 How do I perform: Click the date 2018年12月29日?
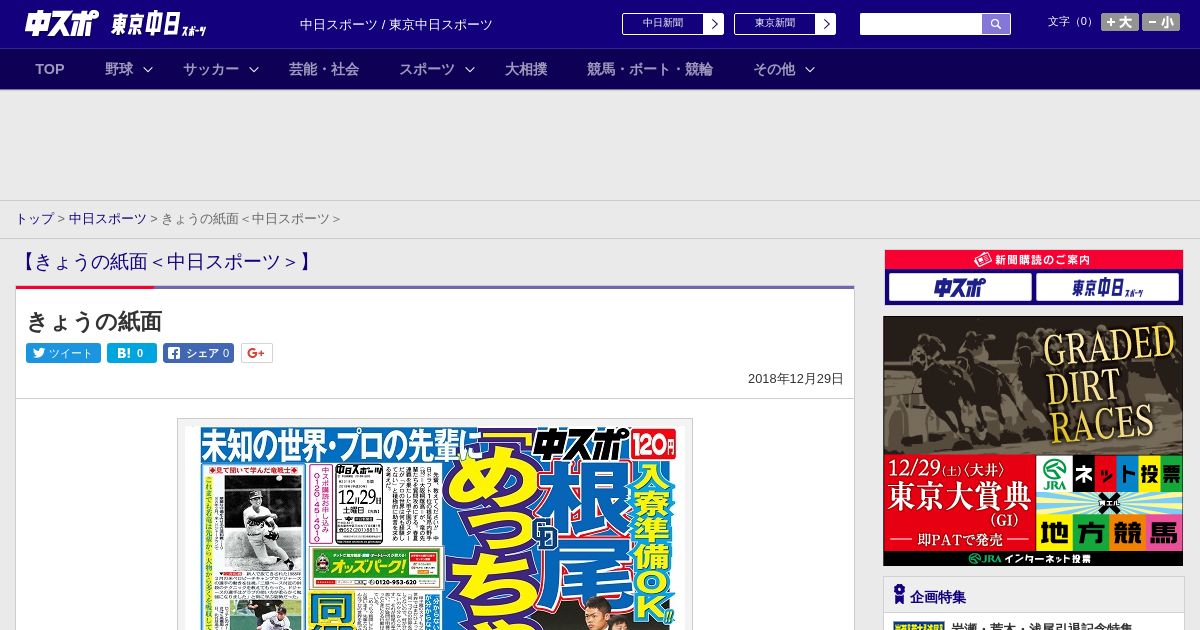[x=796, y=379]
